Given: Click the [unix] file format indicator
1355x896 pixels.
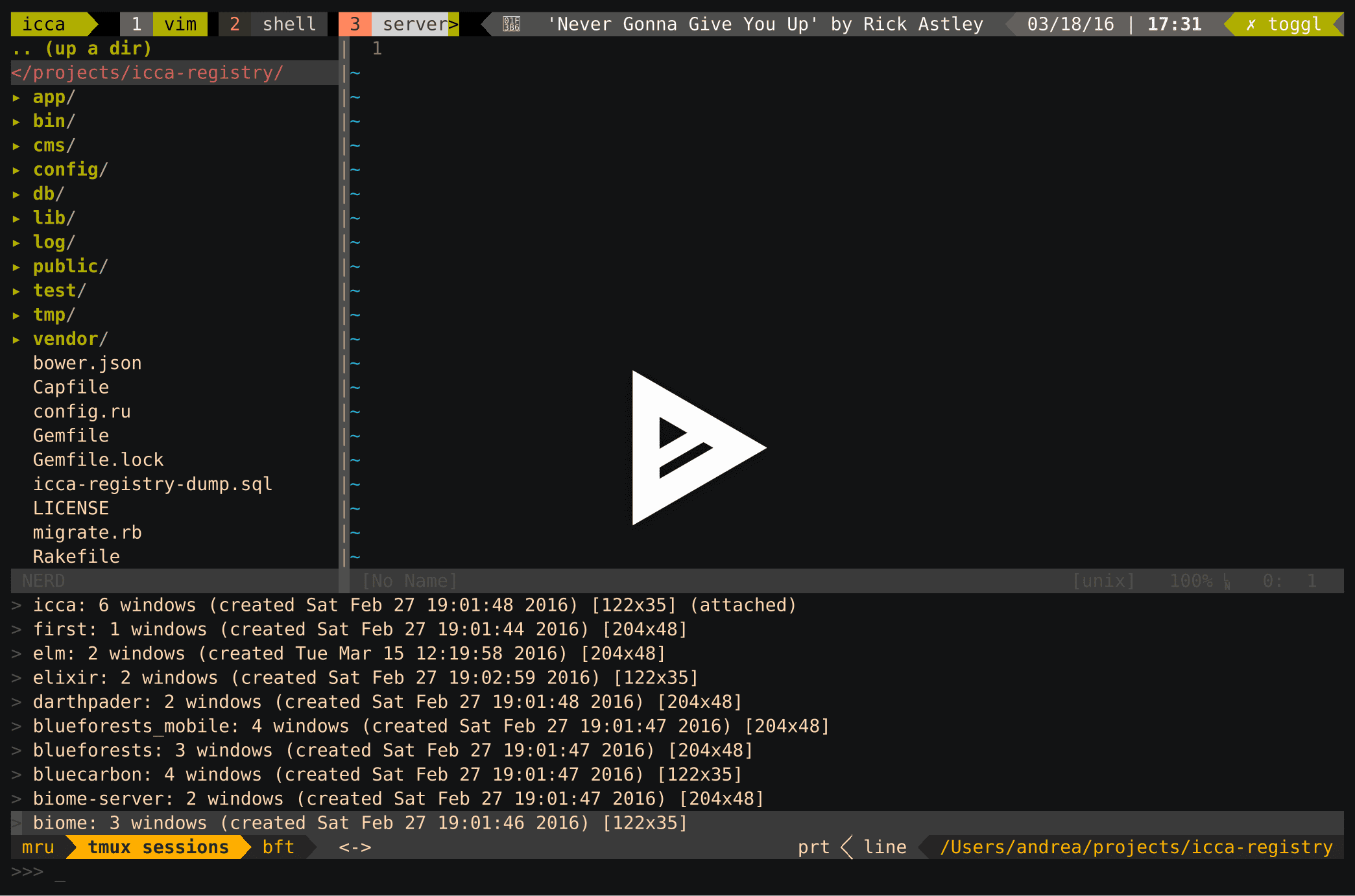Looking at the screenshot, I should [x=1103, y=581].
